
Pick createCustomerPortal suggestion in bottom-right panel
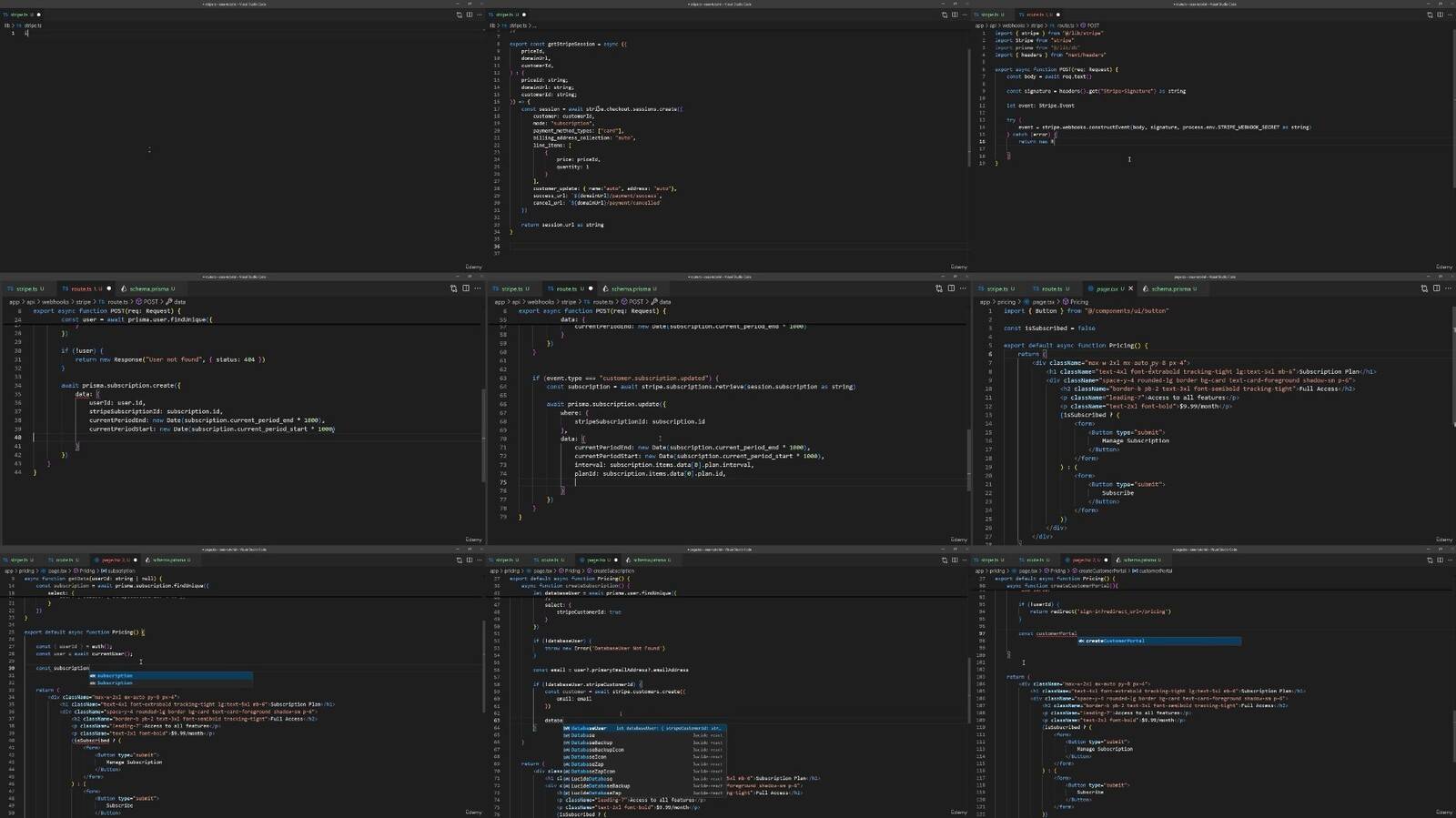click(x=1159, y=641)
